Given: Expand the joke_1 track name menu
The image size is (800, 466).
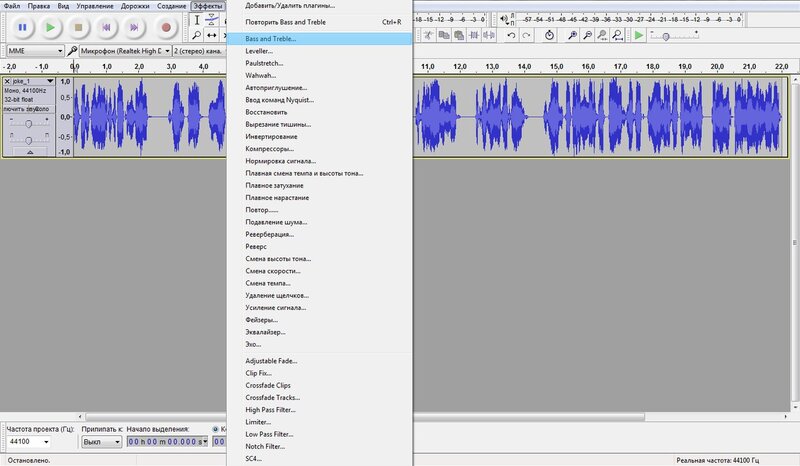Looking at the screenshot, I should point(49,81).
